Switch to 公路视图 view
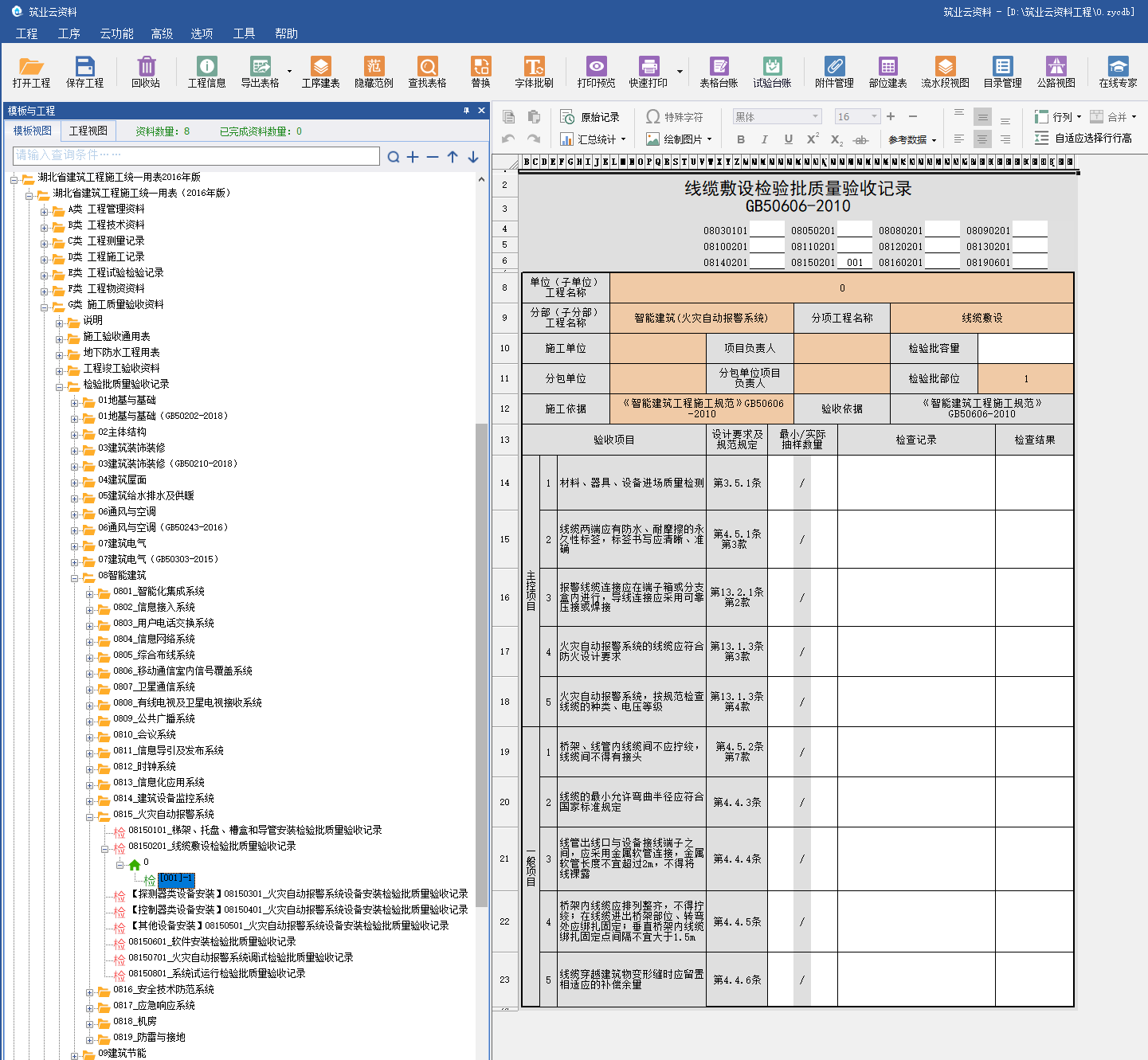This screenshot has width=1148, height=1060. pyautogui.click(x=1056, y=72)
